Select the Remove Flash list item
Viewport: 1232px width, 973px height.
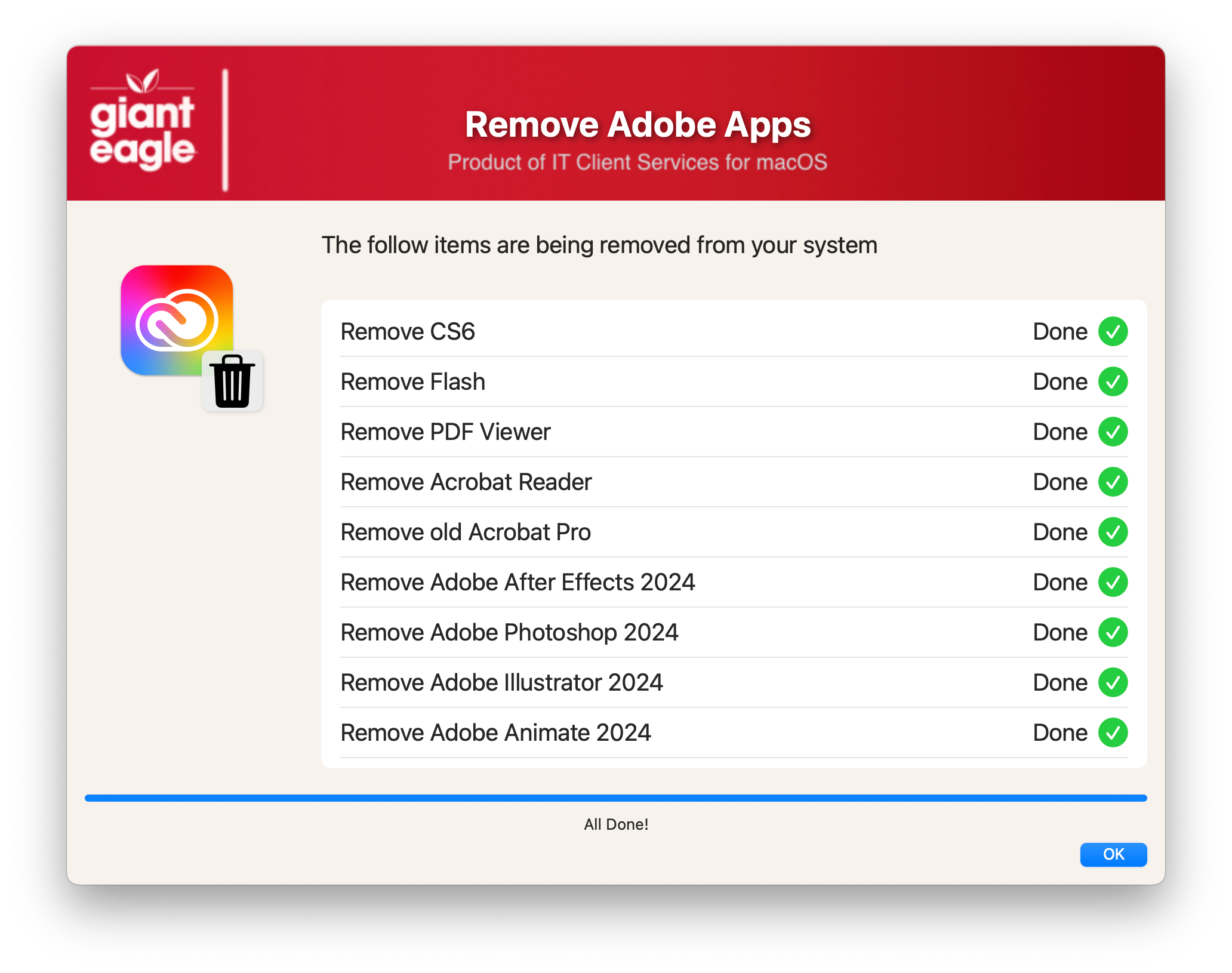(734, 381)
